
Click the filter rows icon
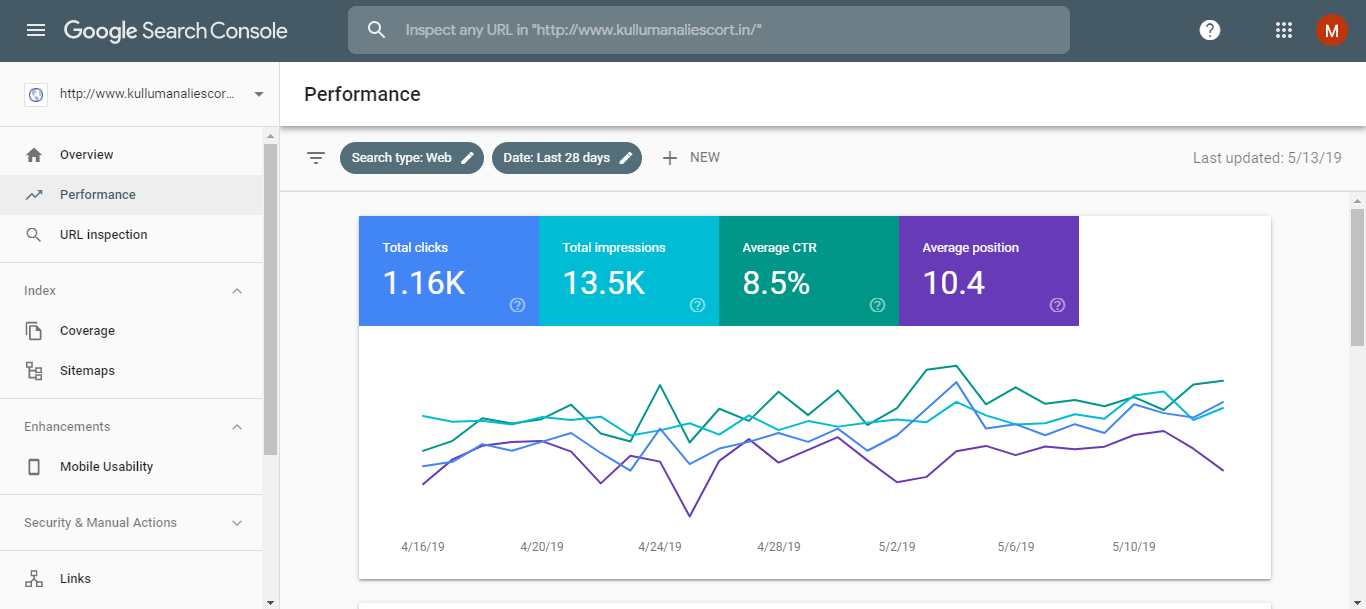click(x=316, y=158)
